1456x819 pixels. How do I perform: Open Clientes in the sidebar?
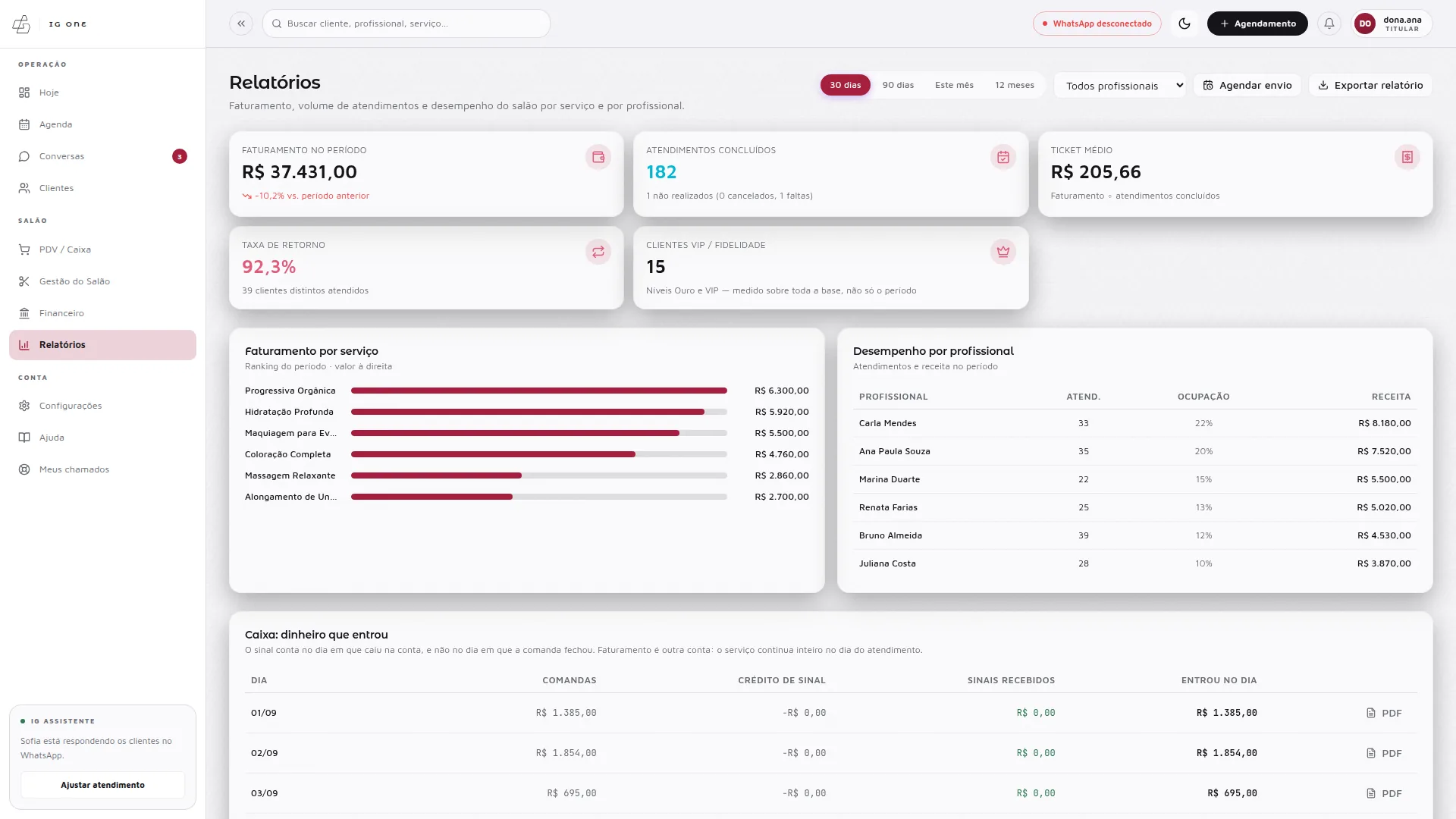[102, 188]
